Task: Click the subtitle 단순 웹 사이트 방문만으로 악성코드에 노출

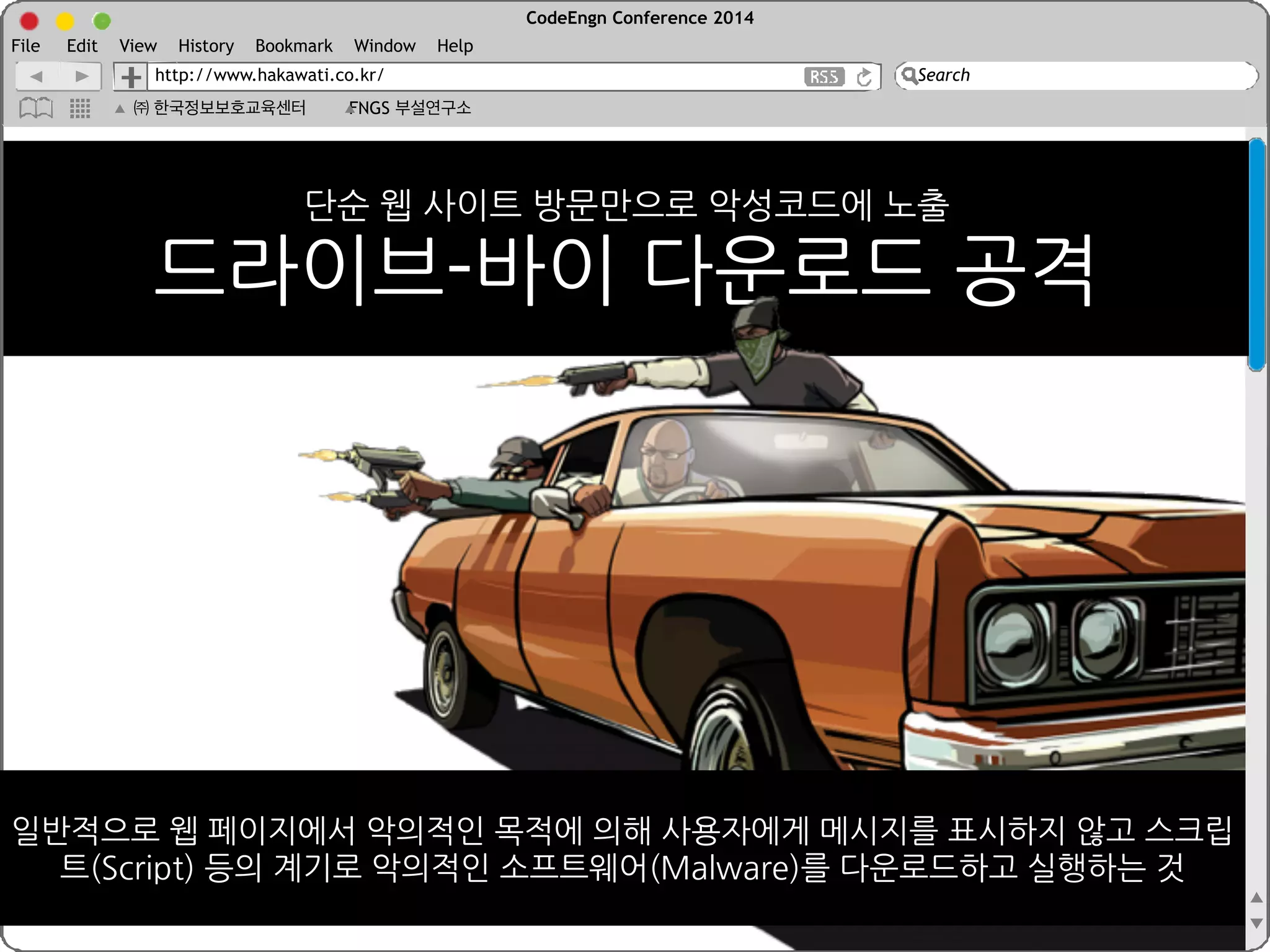Action: (627, 205)
